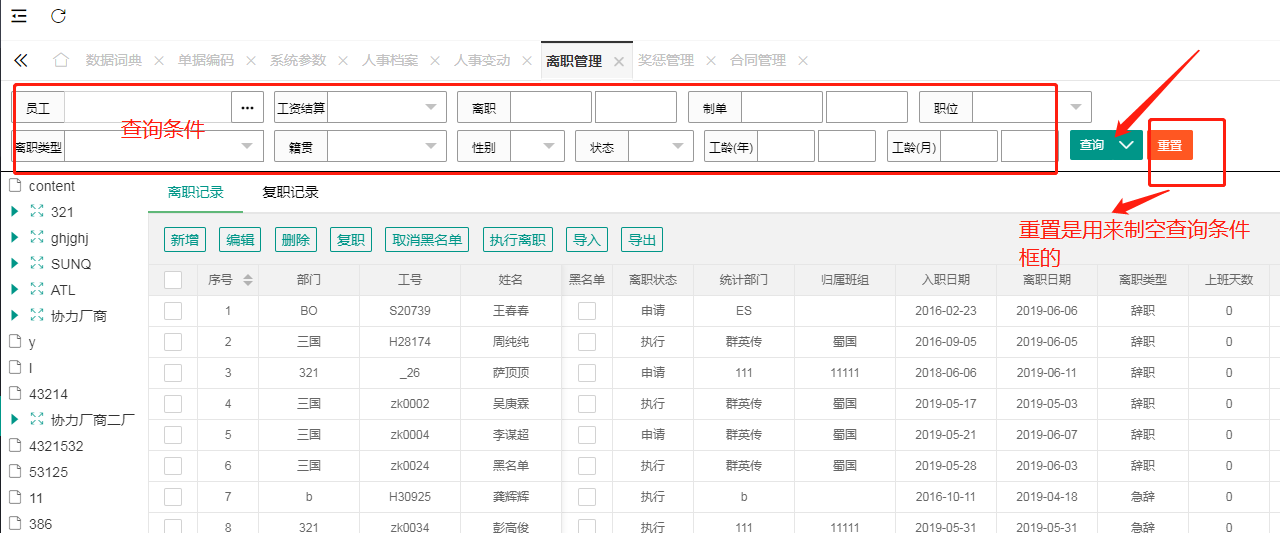Check the row checkbox for 王春春
Image resolution: width=1280 pixels, height=533 pixels.
click(x=173, y=311)
